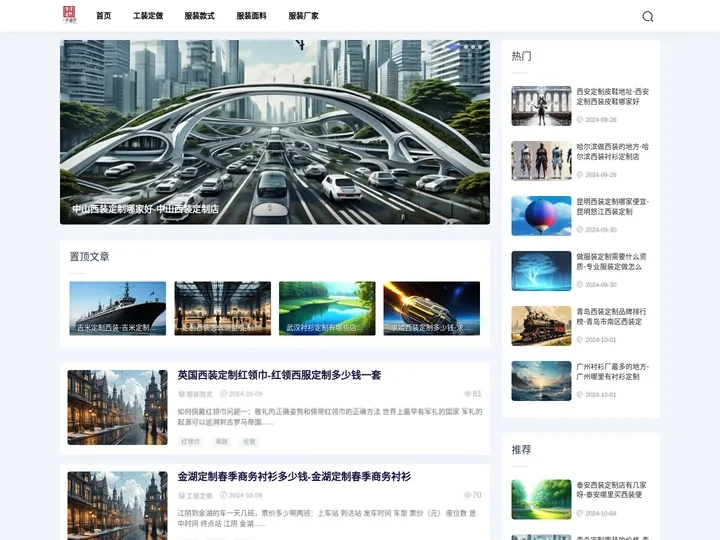Click the eye views icon showing 81
The image size is (720, 540).
(x=467, y=394)
